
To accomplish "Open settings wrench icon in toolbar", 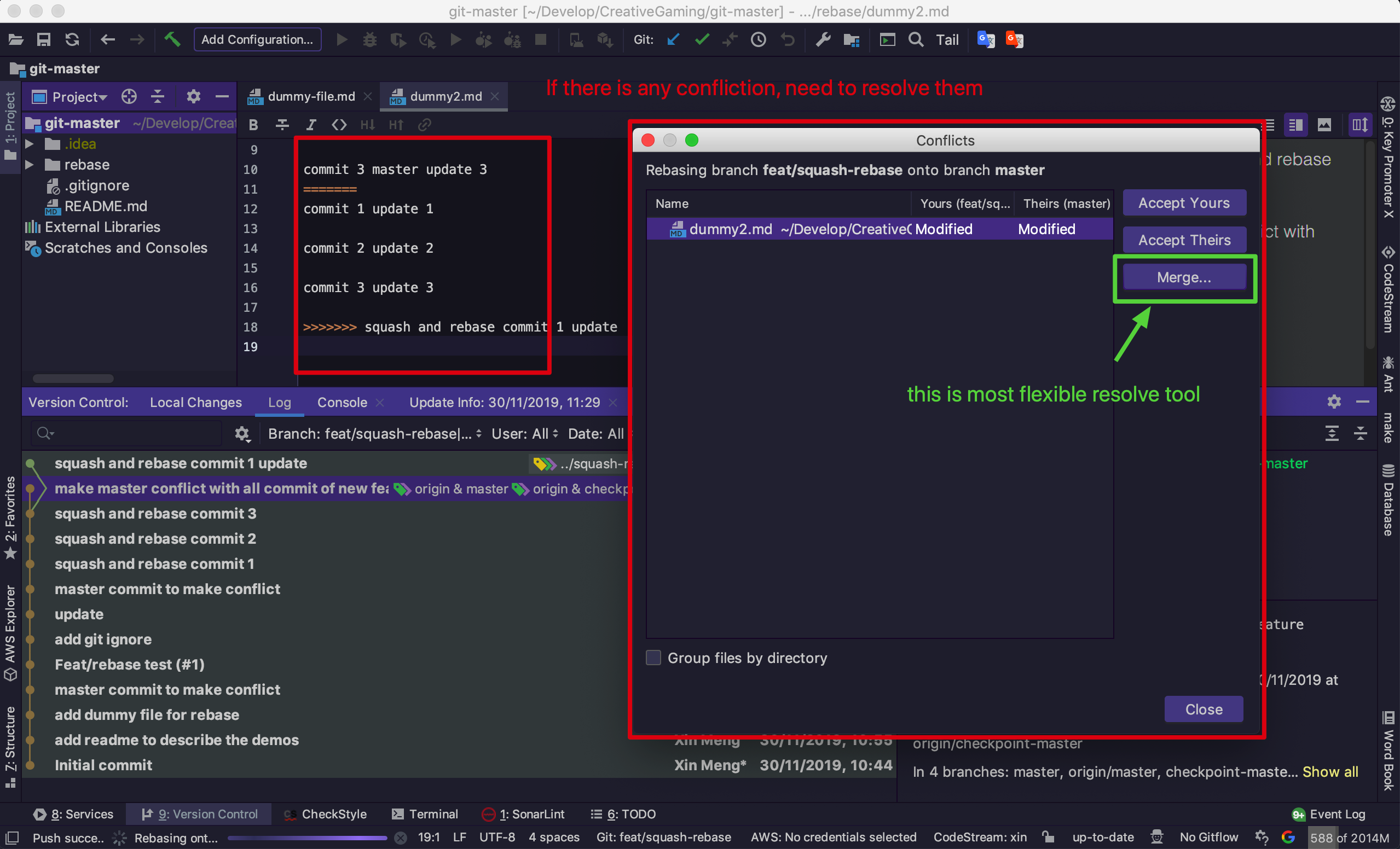I will (x=823, y=39).
